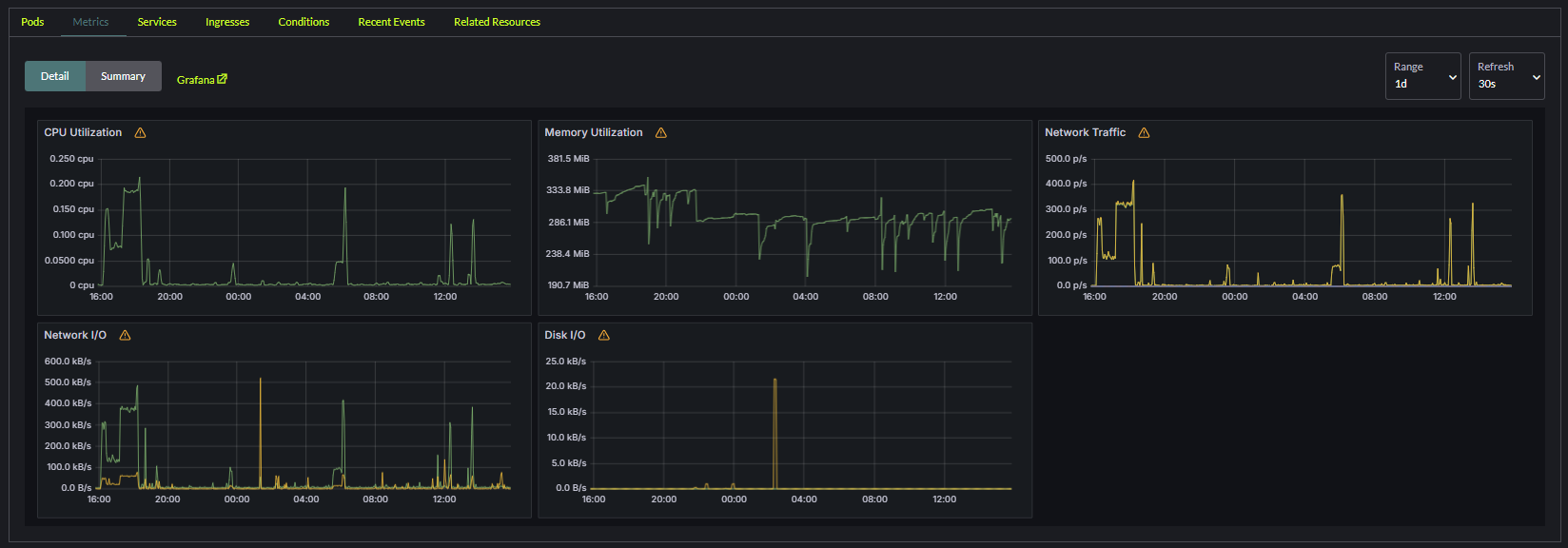Screen dimensions: 1568x548
Task: Click the 25.0 kB/s axis label
Action: [566, 362]
